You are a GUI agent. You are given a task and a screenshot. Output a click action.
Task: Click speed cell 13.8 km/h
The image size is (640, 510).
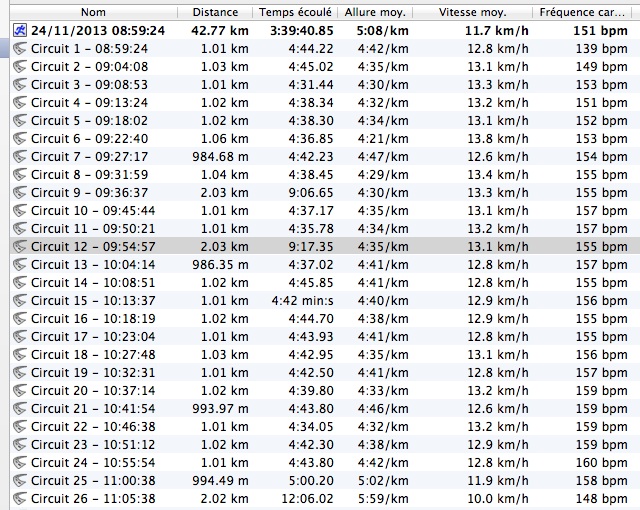498,139
